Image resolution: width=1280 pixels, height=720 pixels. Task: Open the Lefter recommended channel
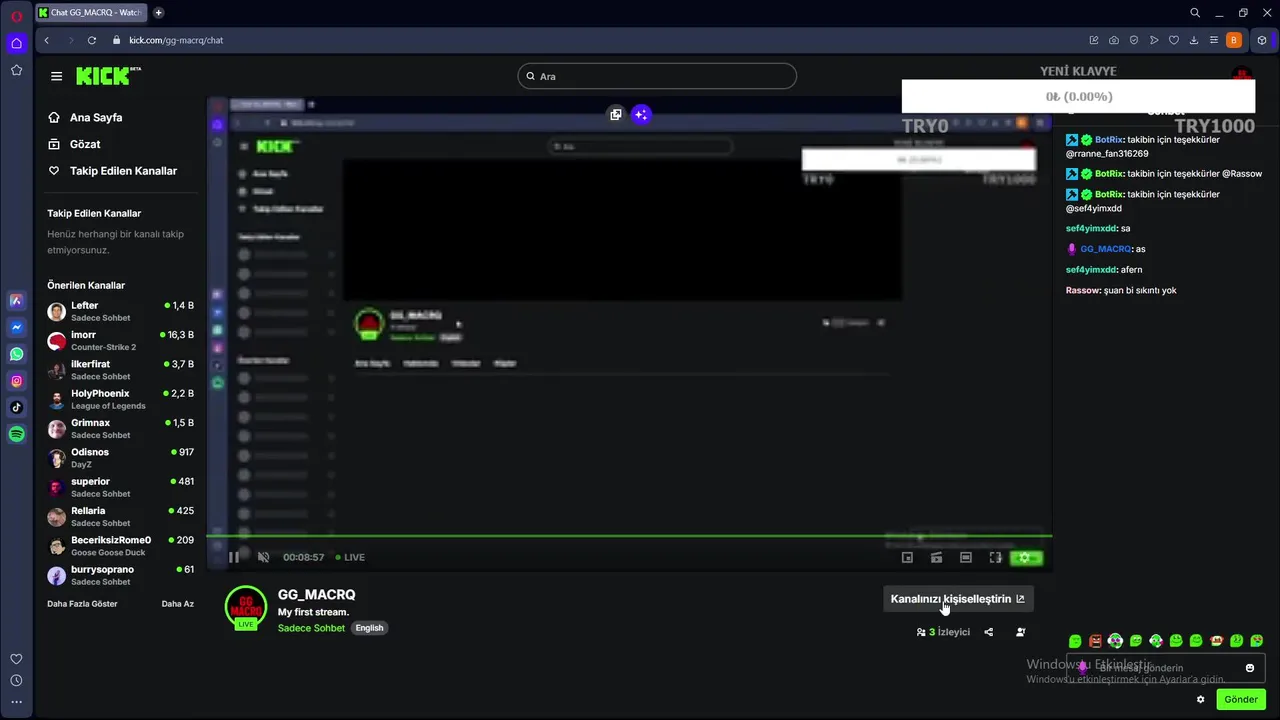[120, 311]
